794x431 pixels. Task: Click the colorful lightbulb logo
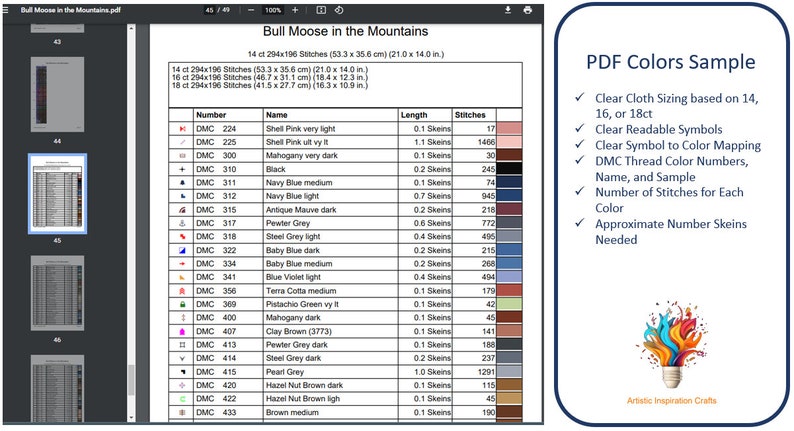[x=672, y=345]
